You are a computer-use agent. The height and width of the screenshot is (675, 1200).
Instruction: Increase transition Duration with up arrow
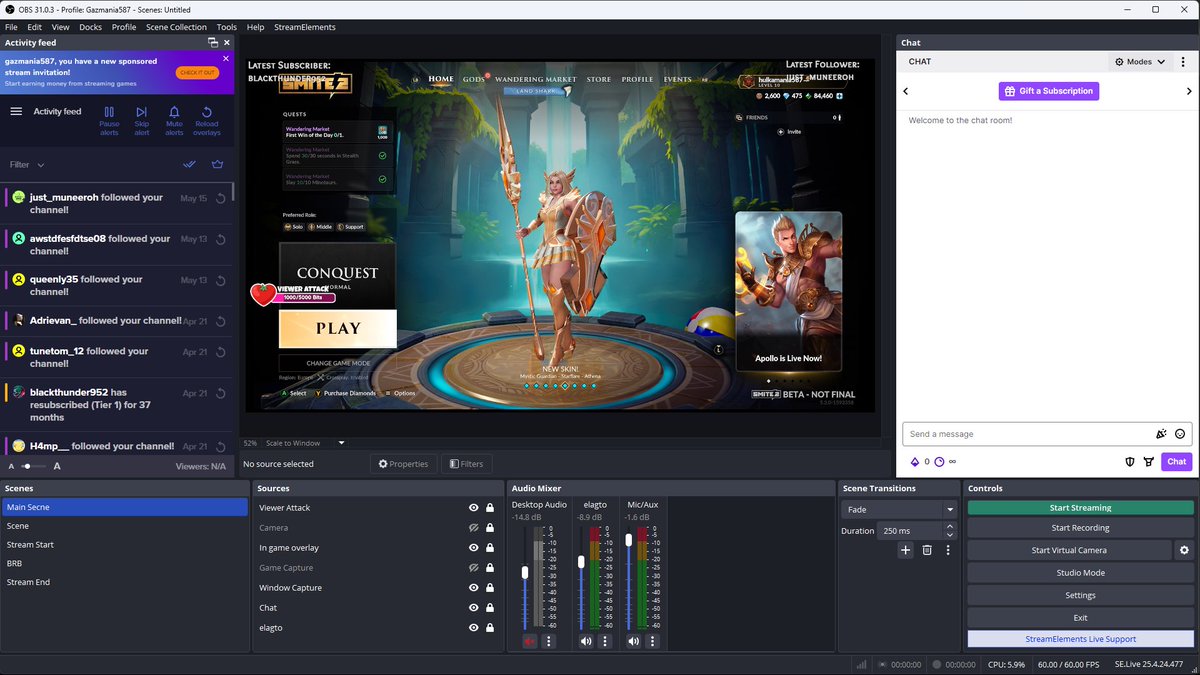click(x=951, y=528)
